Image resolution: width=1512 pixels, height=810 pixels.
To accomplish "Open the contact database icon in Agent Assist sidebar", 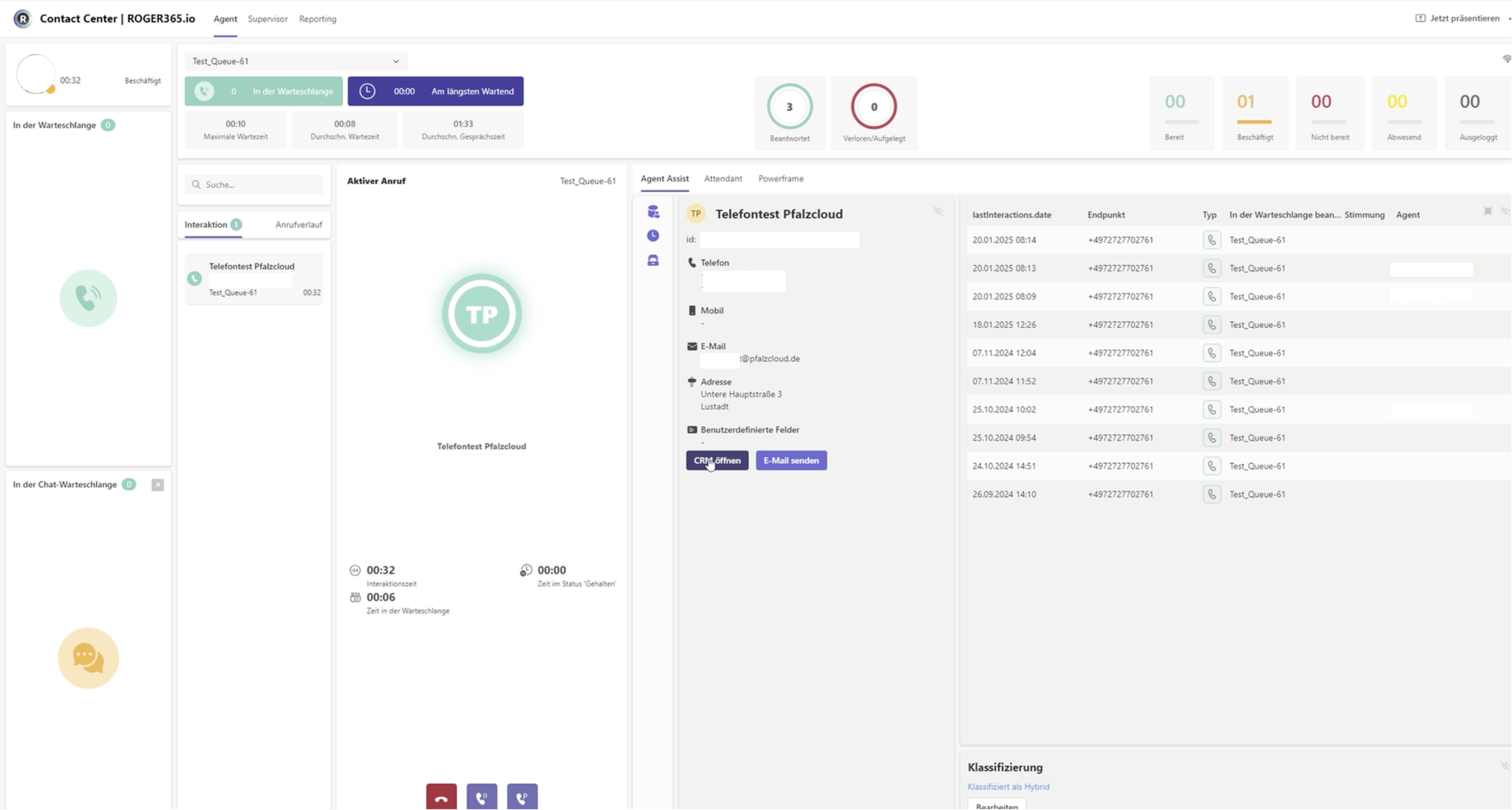I will pyautogui.click(x=653, y=212).
